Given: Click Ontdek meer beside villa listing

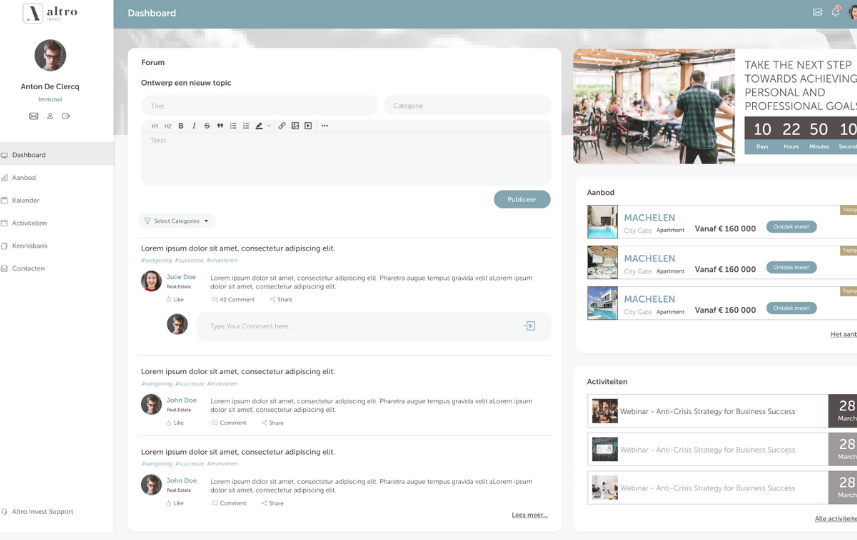Looking at the screenshot, I should (791, 308).
